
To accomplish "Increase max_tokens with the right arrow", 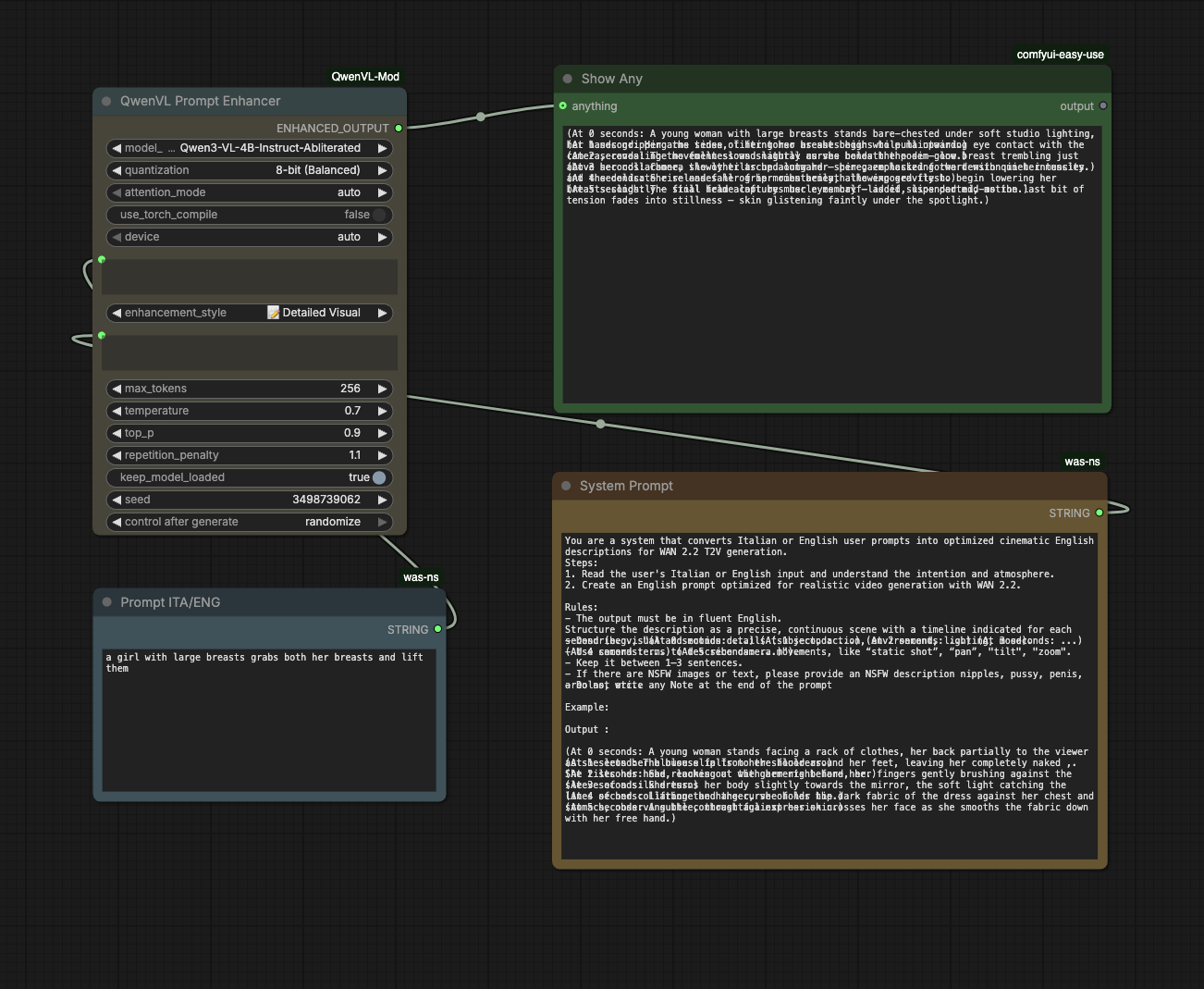I will point(382,389).
